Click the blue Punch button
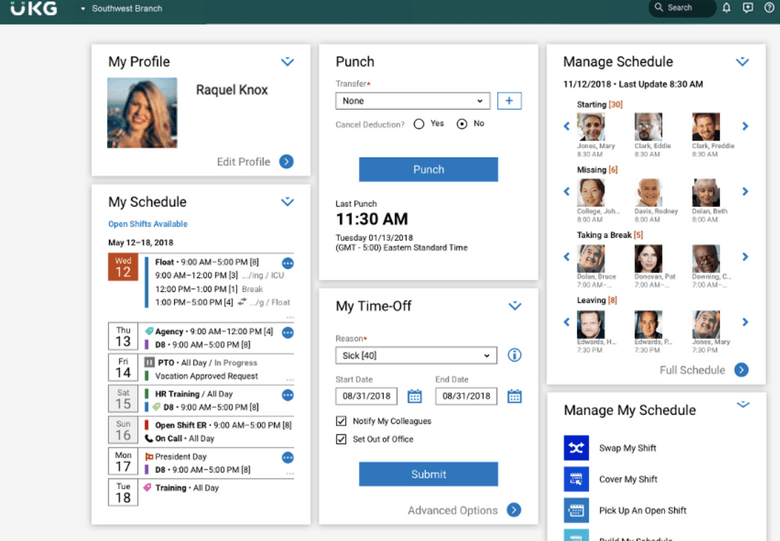 coord(428,170)
